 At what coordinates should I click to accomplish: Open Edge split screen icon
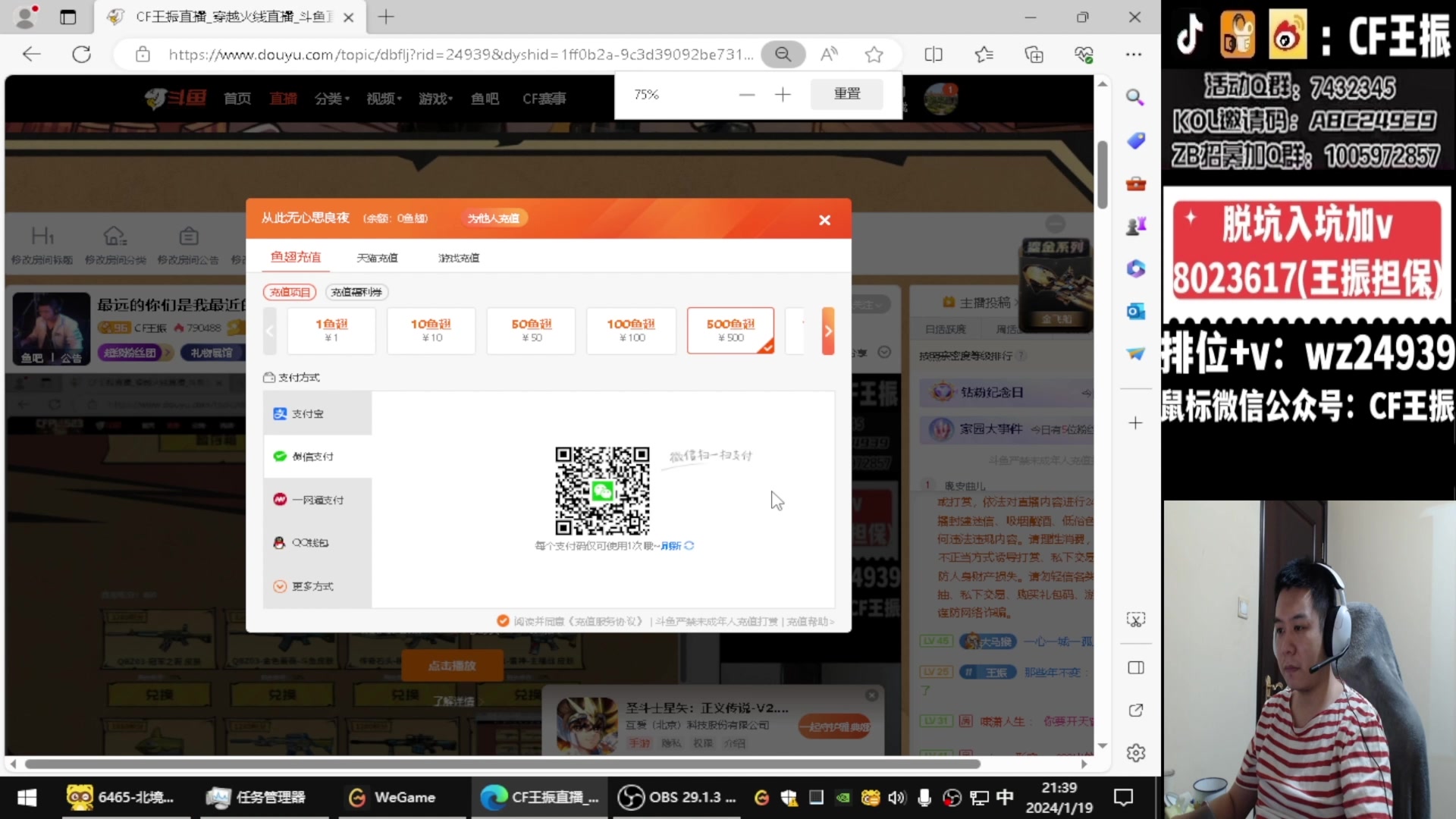point(934,55)
